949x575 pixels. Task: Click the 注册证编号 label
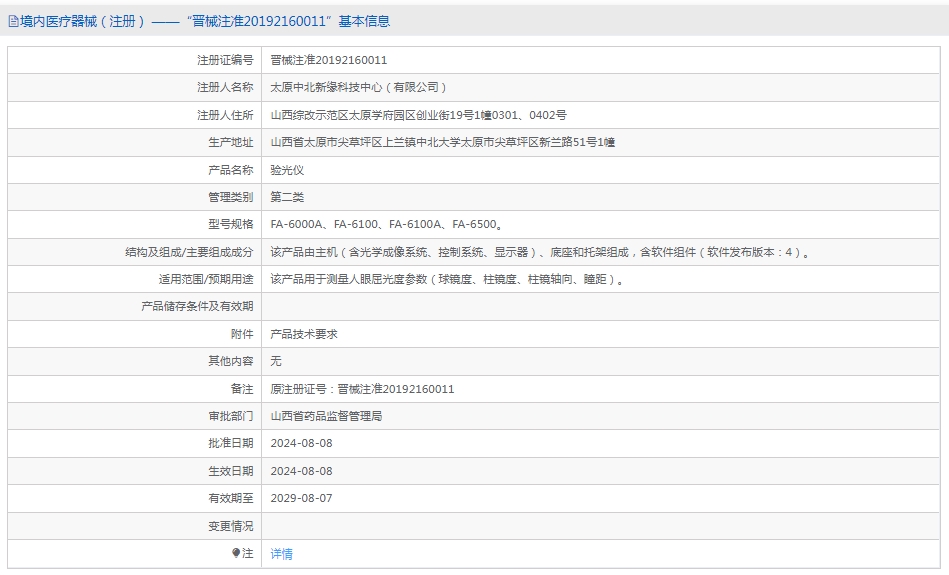(225, 60)
